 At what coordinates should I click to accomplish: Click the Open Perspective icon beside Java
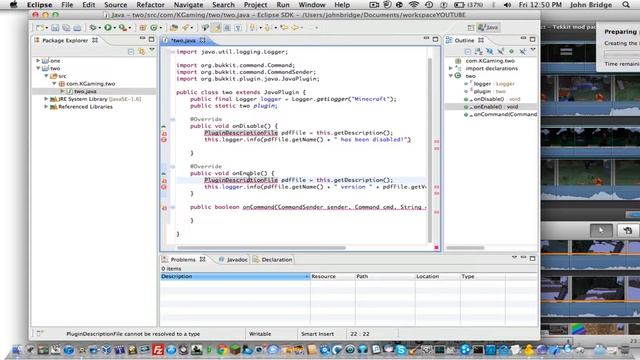471,28
